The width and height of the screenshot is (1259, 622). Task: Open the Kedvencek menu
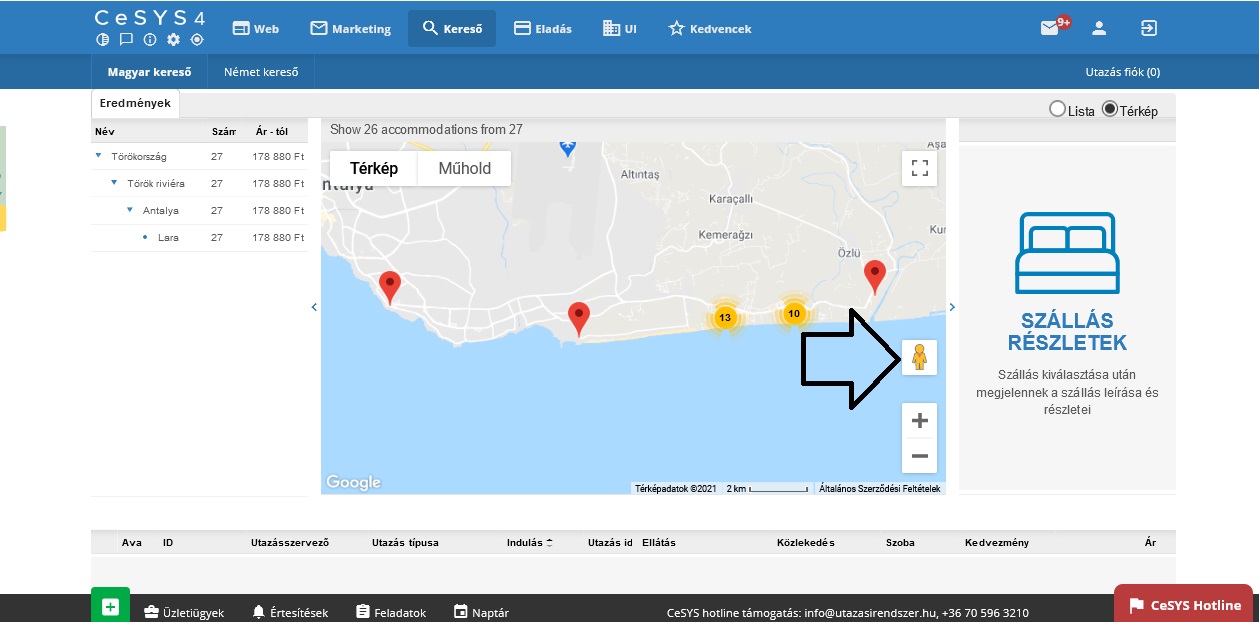click(709, 29)
